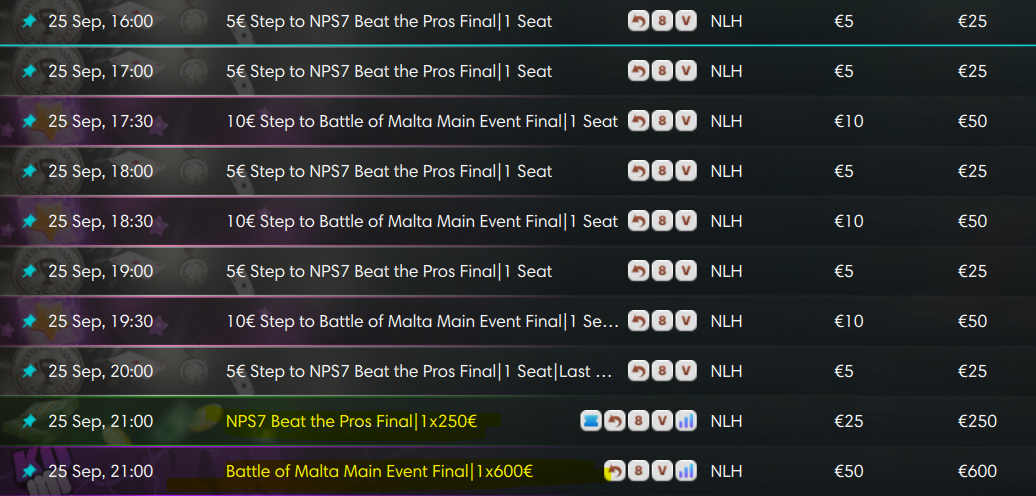Click the re-entry arrow icon on the 18:00 row
The width and height of the screenshot is (1036, 496).
638,171
